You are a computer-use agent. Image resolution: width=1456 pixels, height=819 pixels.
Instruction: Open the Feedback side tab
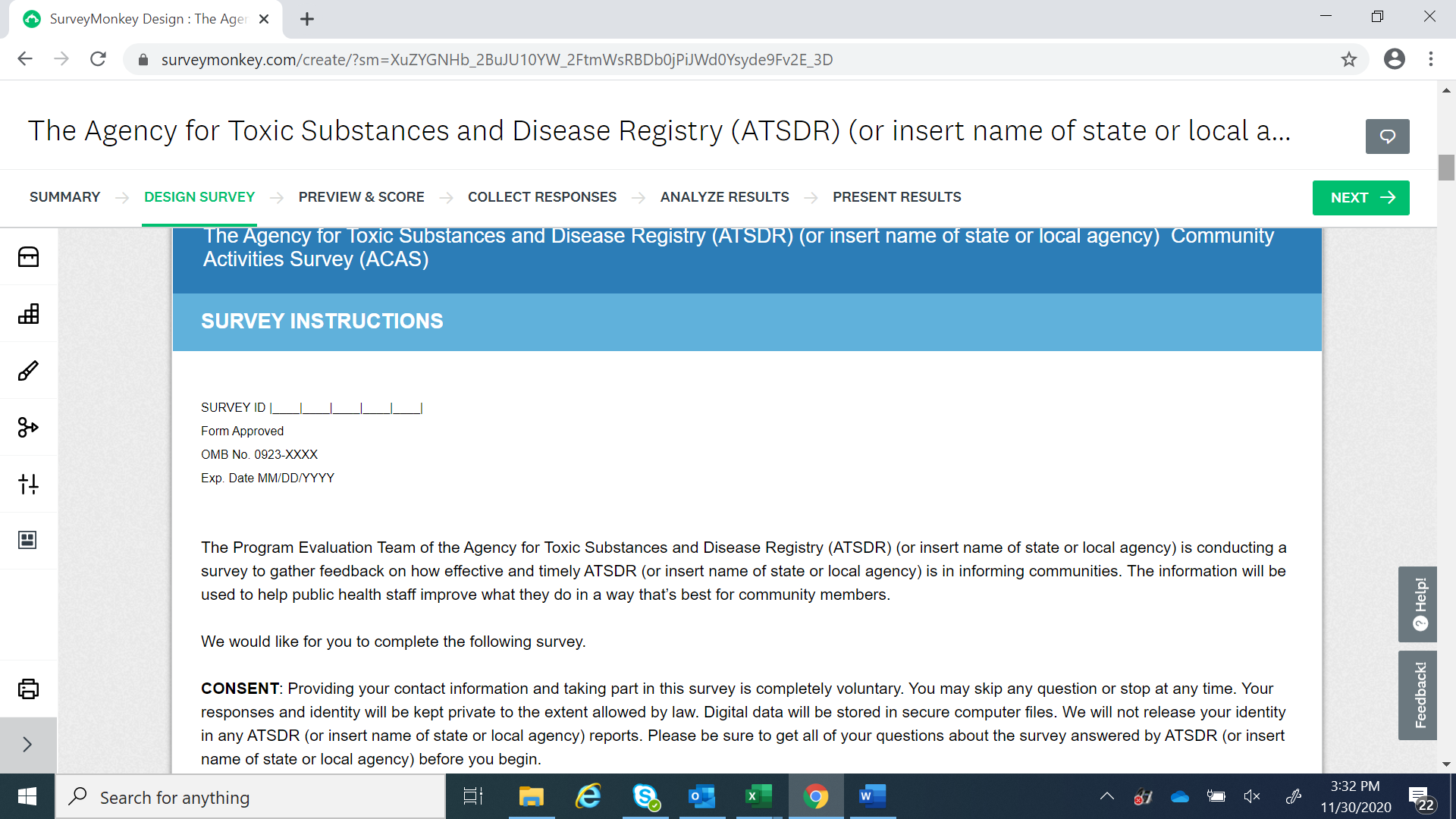1418,695
